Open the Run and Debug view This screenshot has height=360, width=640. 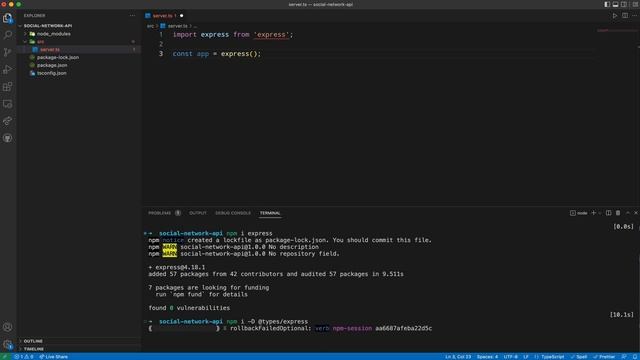(x=7, y=69)
